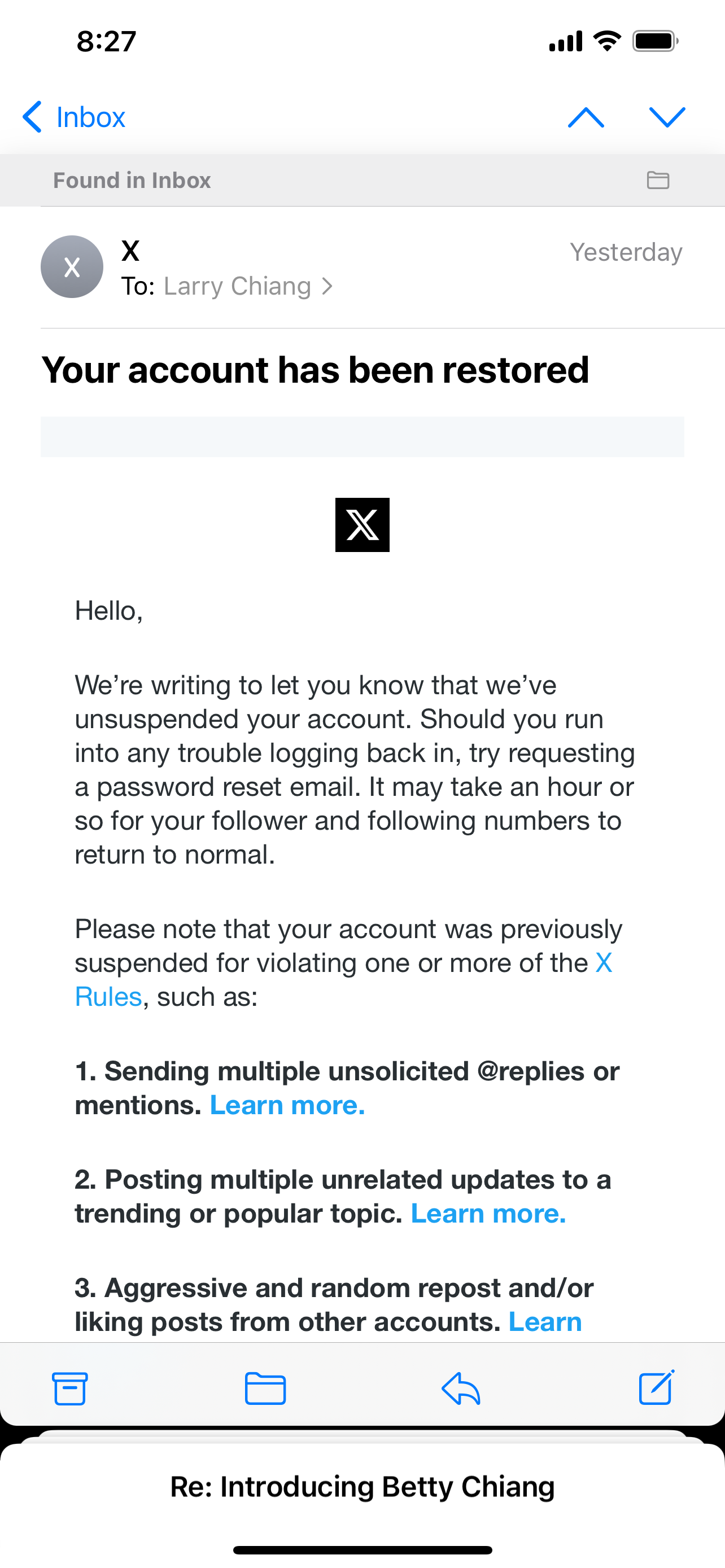Screen dimensions: 725x1568
Task: Open draft Re: Introducing Betty Chiang
Action: point(362,1486)
